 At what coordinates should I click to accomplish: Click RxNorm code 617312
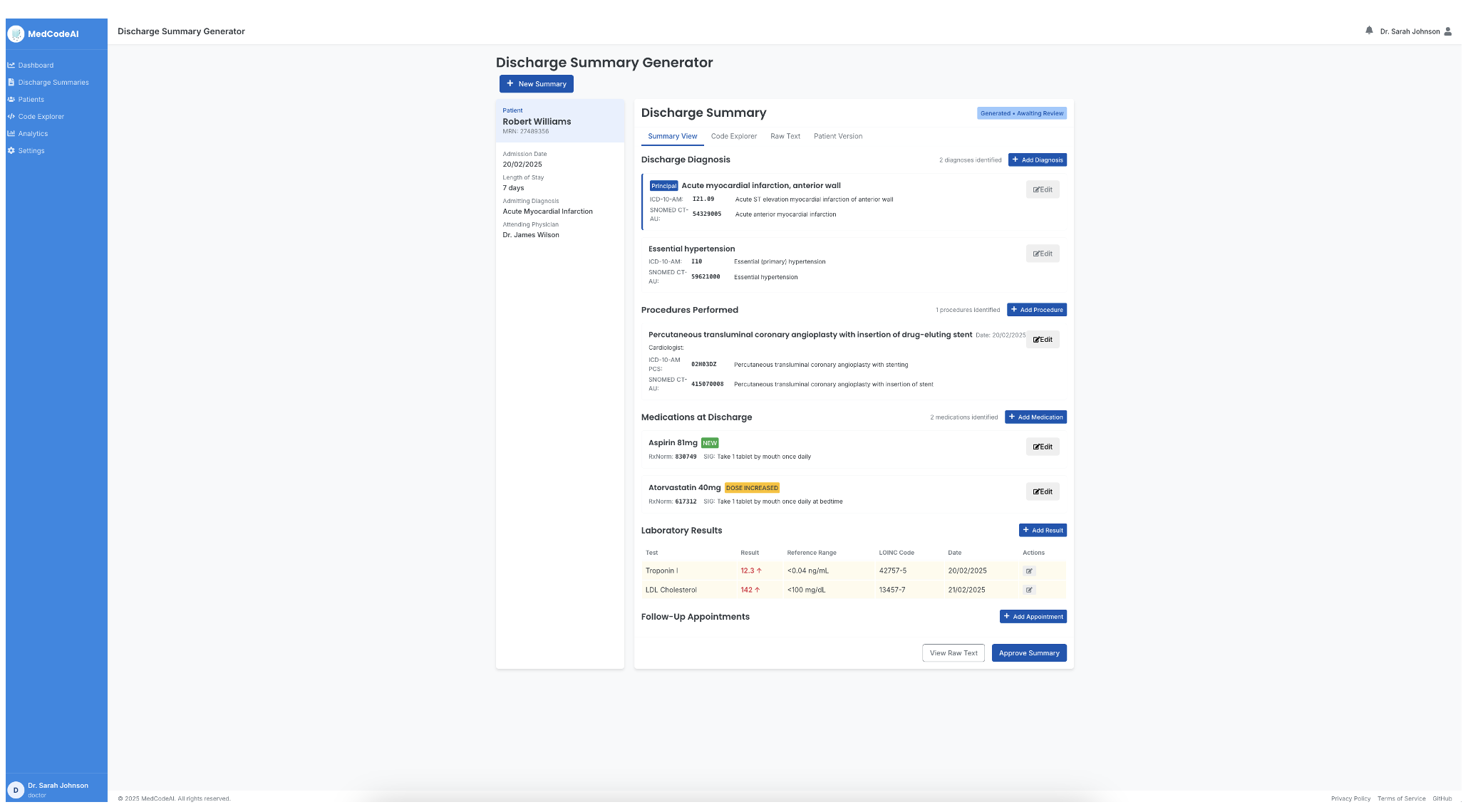(686, 501)
